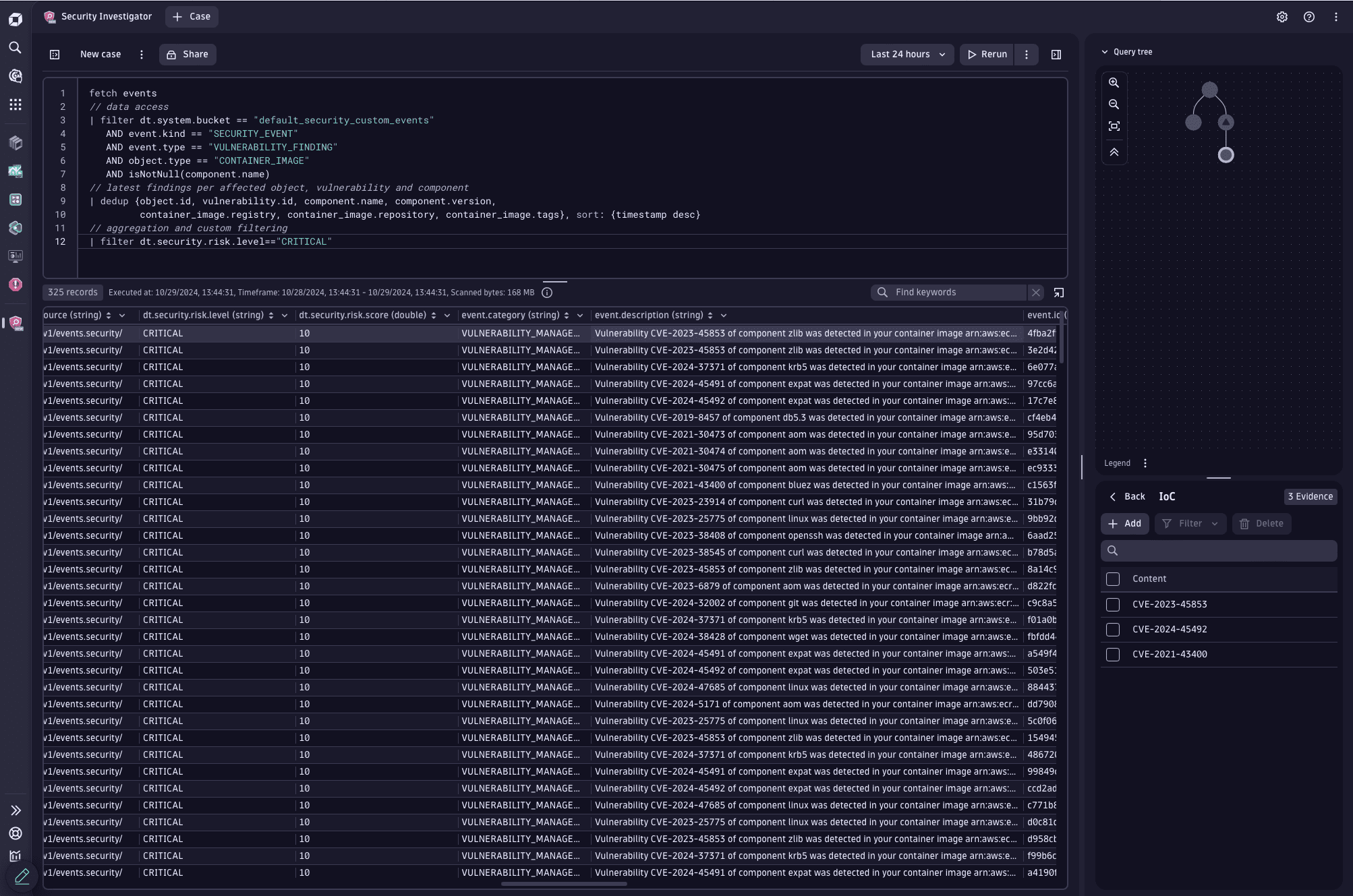Toggle checkbox for CVE-2023-45853 evidence
Screen dimensions: 1353x896
[x=1113, y=604]
